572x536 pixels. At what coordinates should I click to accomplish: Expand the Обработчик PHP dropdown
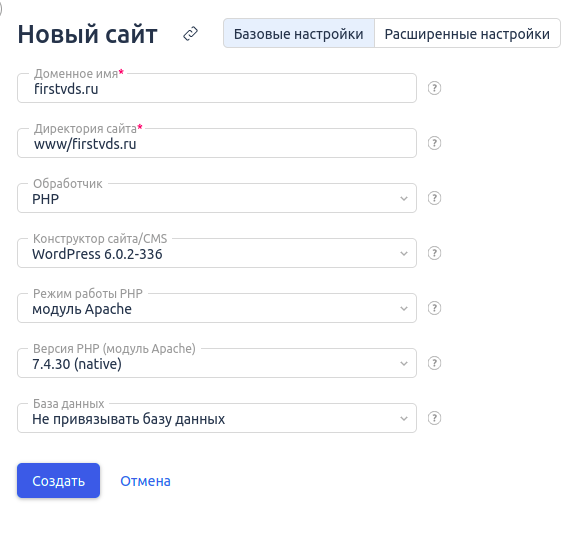point(217,198)
